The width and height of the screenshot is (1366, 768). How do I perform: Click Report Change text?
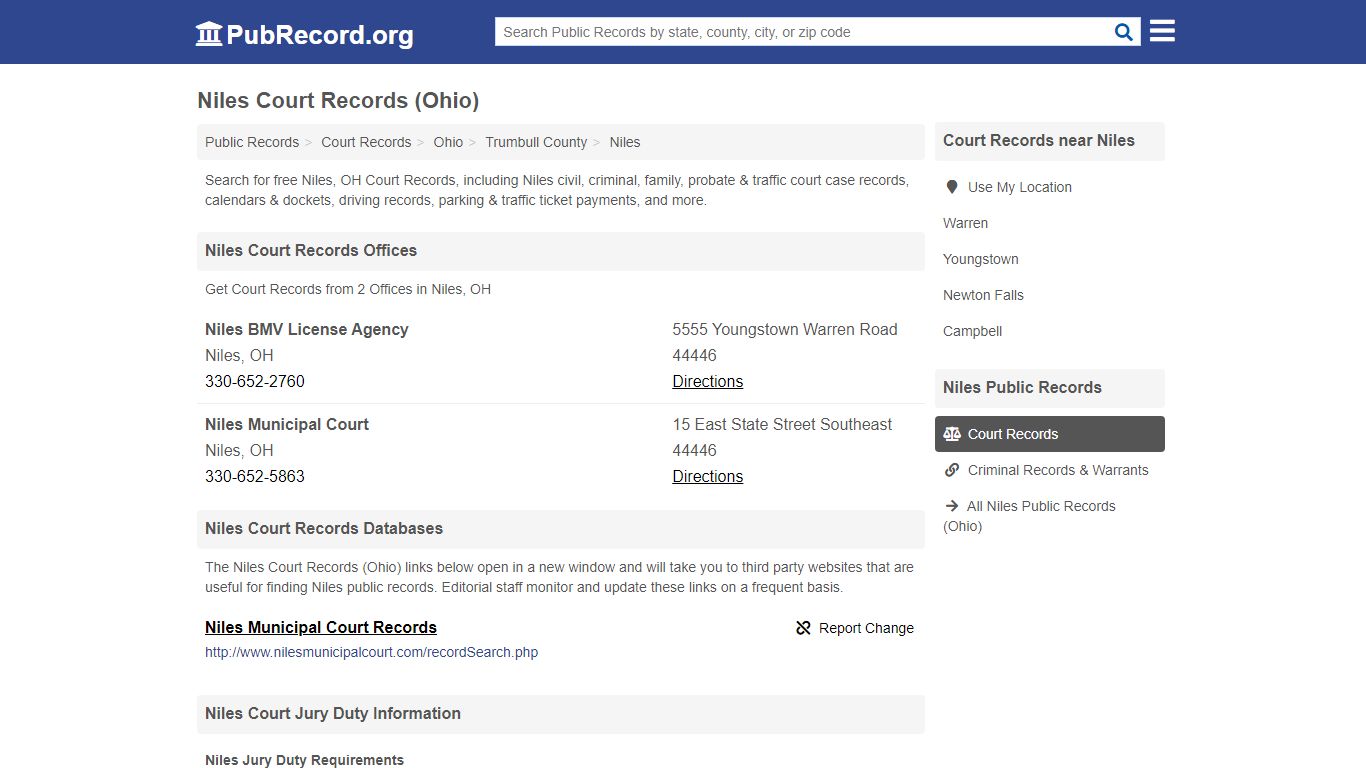point(866,628)
